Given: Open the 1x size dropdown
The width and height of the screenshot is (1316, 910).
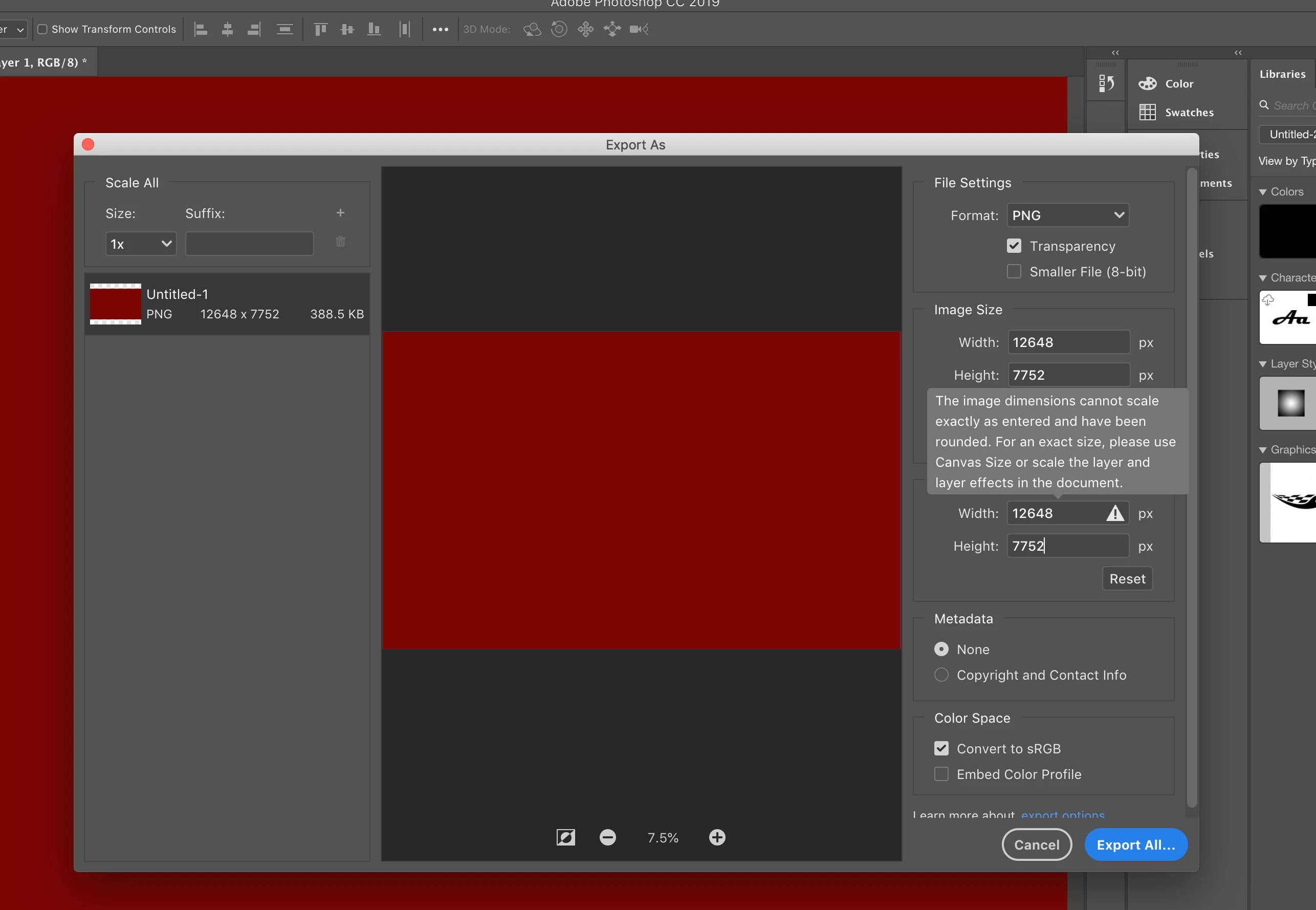Looking at the screenshot, I should pos(141,244).
